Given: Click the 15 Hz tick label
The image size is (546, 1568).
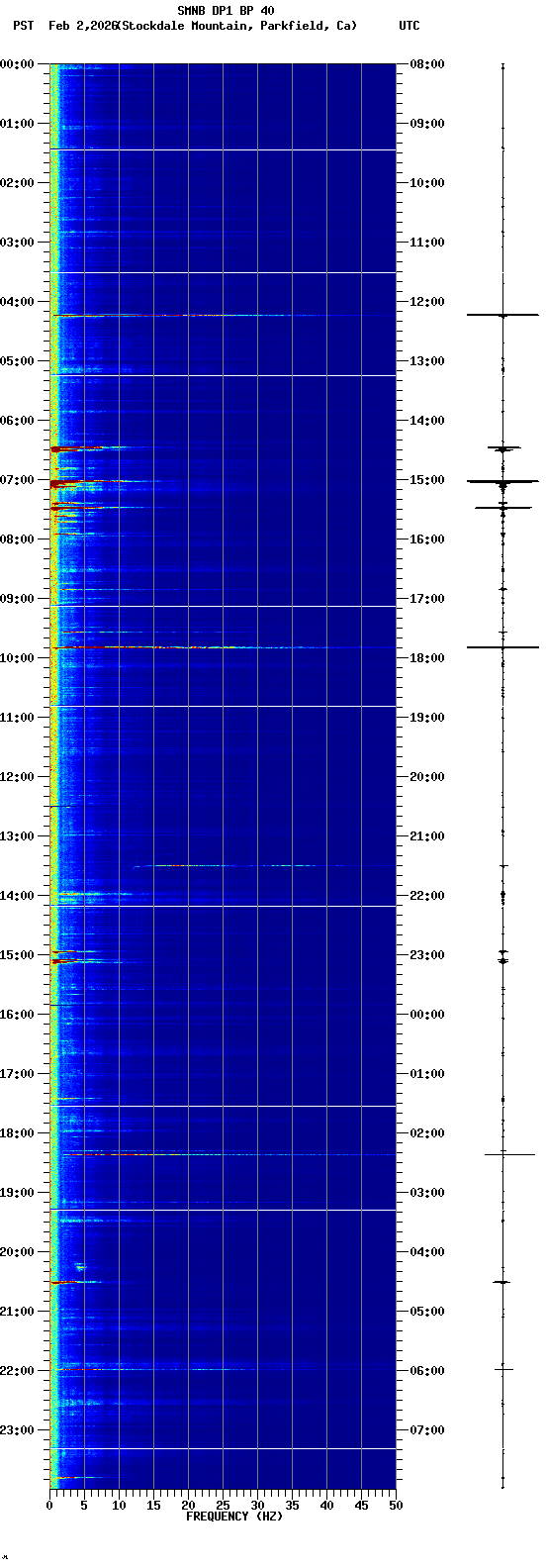Looking at the screenshot, I should pyautogui.click(x=153, y=1506).
